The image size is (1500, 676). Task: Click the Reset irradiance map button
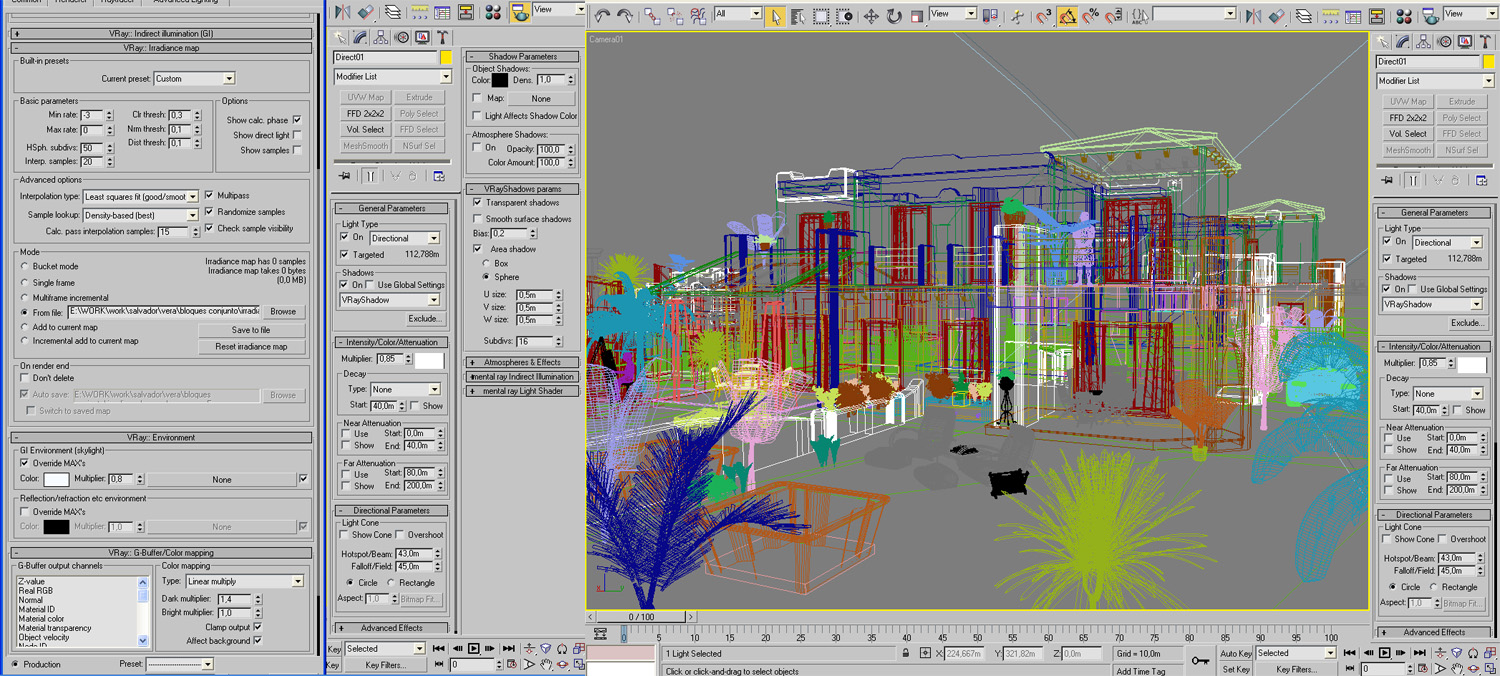(x=251, y=347)
